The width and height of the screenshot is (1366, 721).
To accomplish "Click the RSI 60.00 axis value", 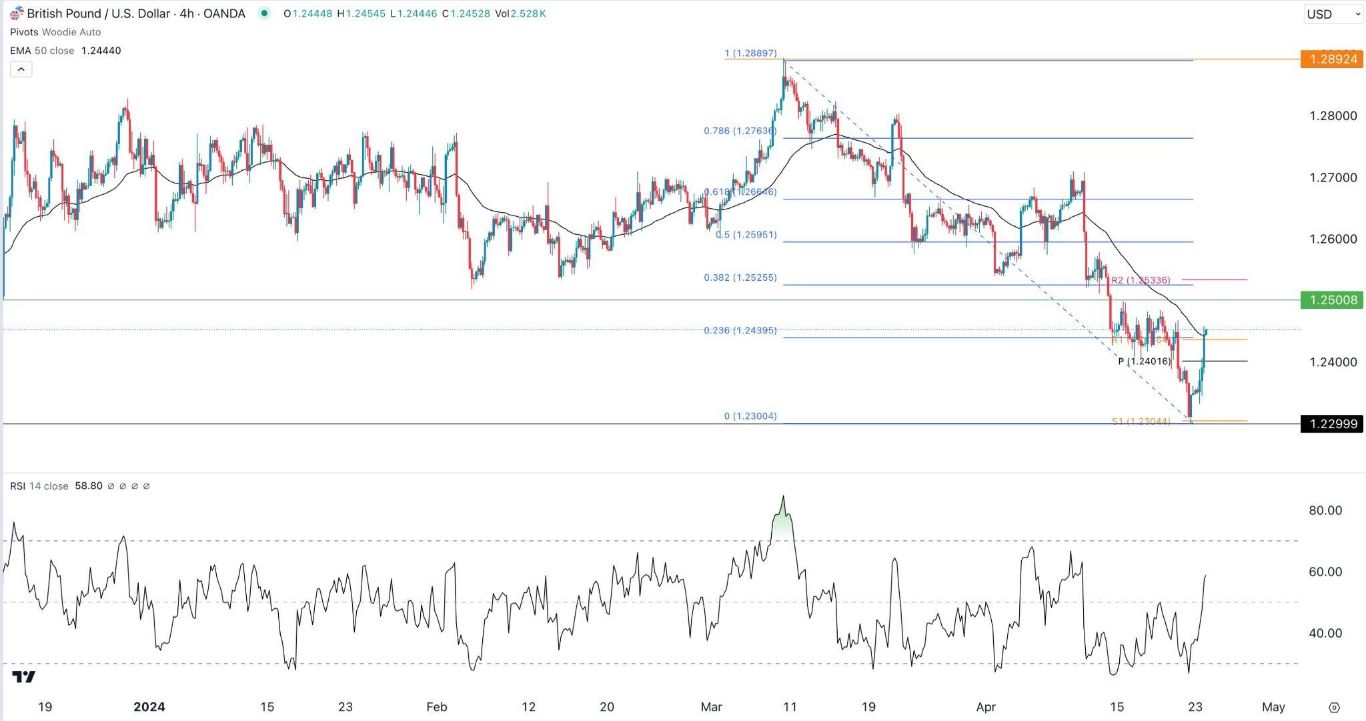I will pos(1326,572).
